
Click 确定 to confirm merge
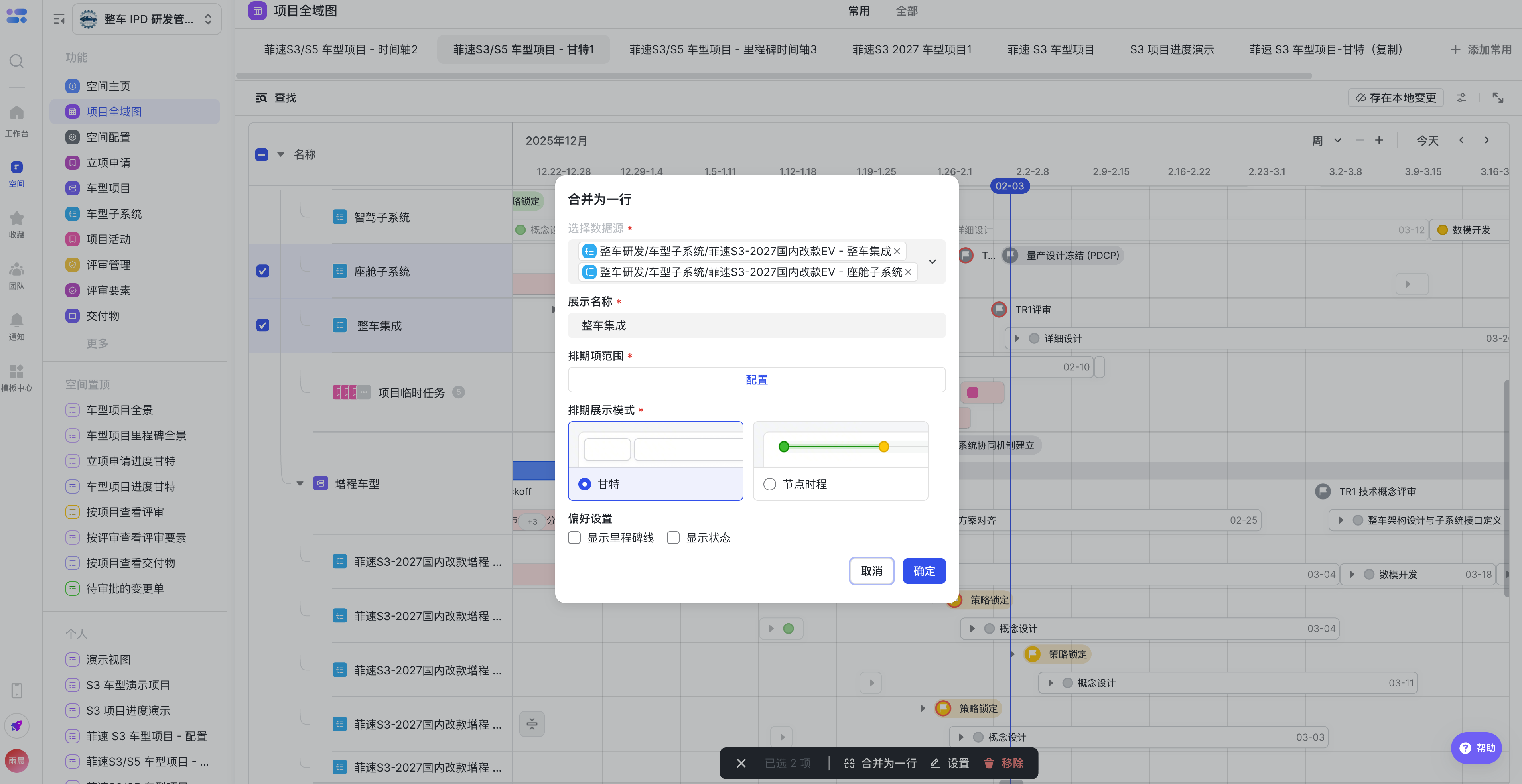pos(924,571)
